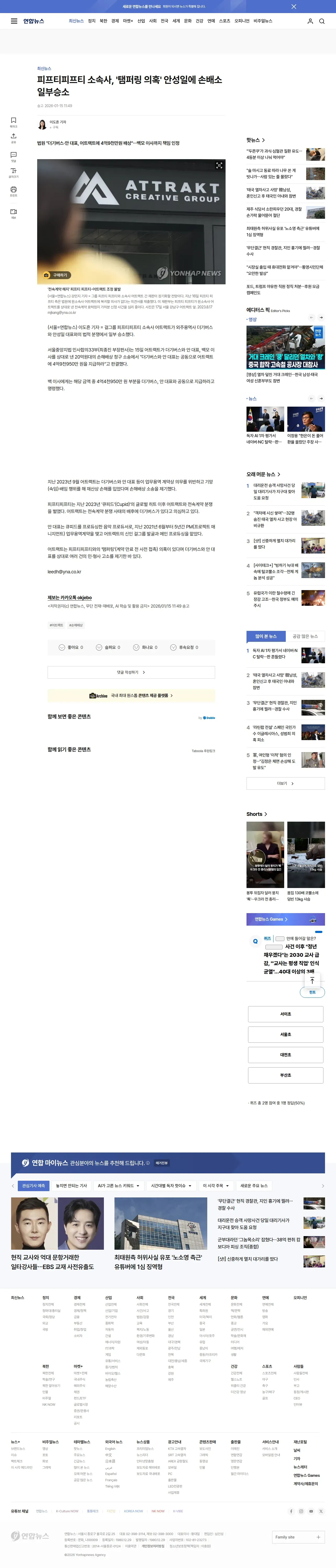
Task: Open the user account icon
Action: pyautogui.click(x=310, y=21)
